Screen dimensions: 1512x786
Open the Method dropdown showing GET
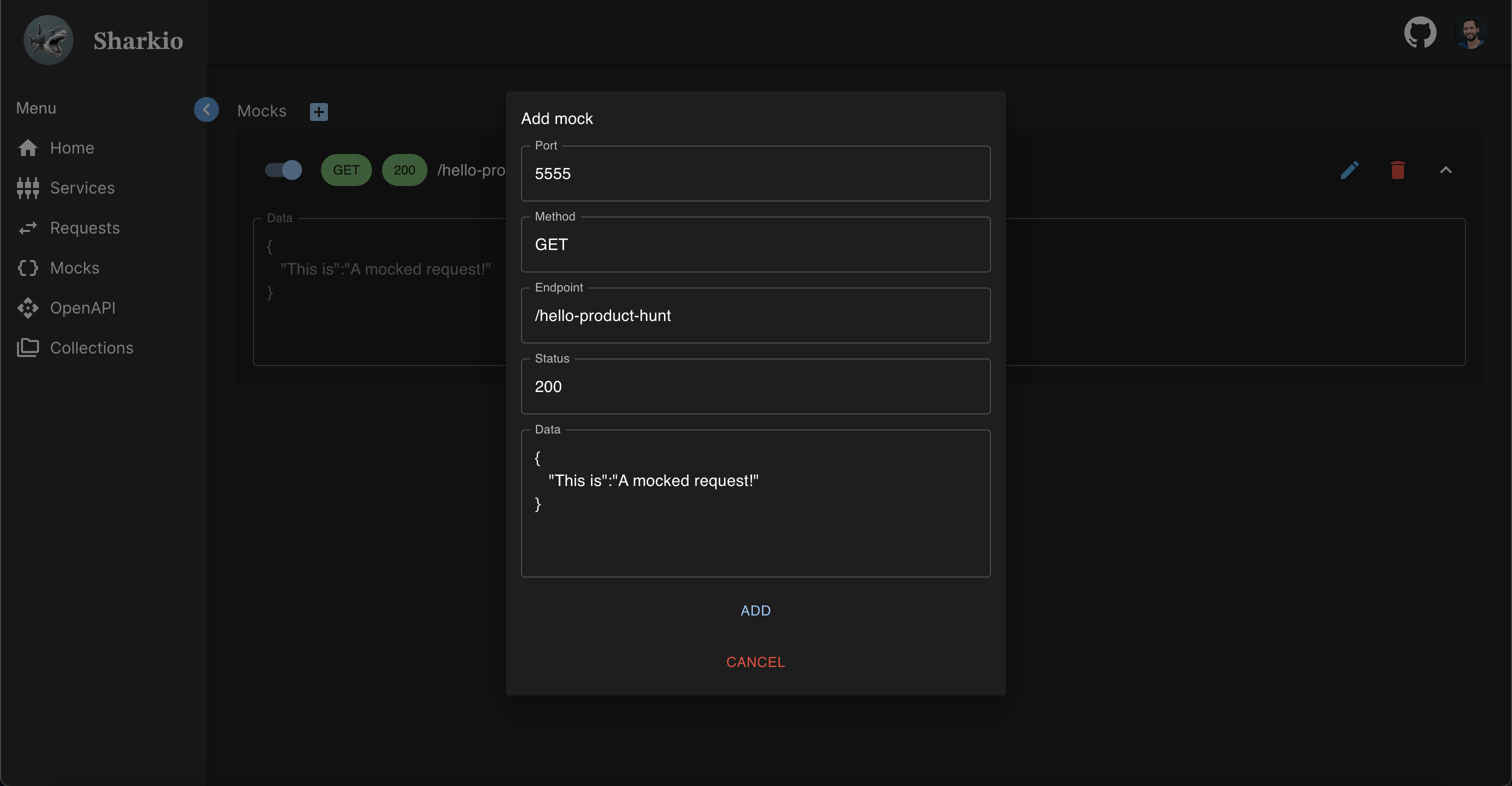pyautogui.click(x=755, y=245)
